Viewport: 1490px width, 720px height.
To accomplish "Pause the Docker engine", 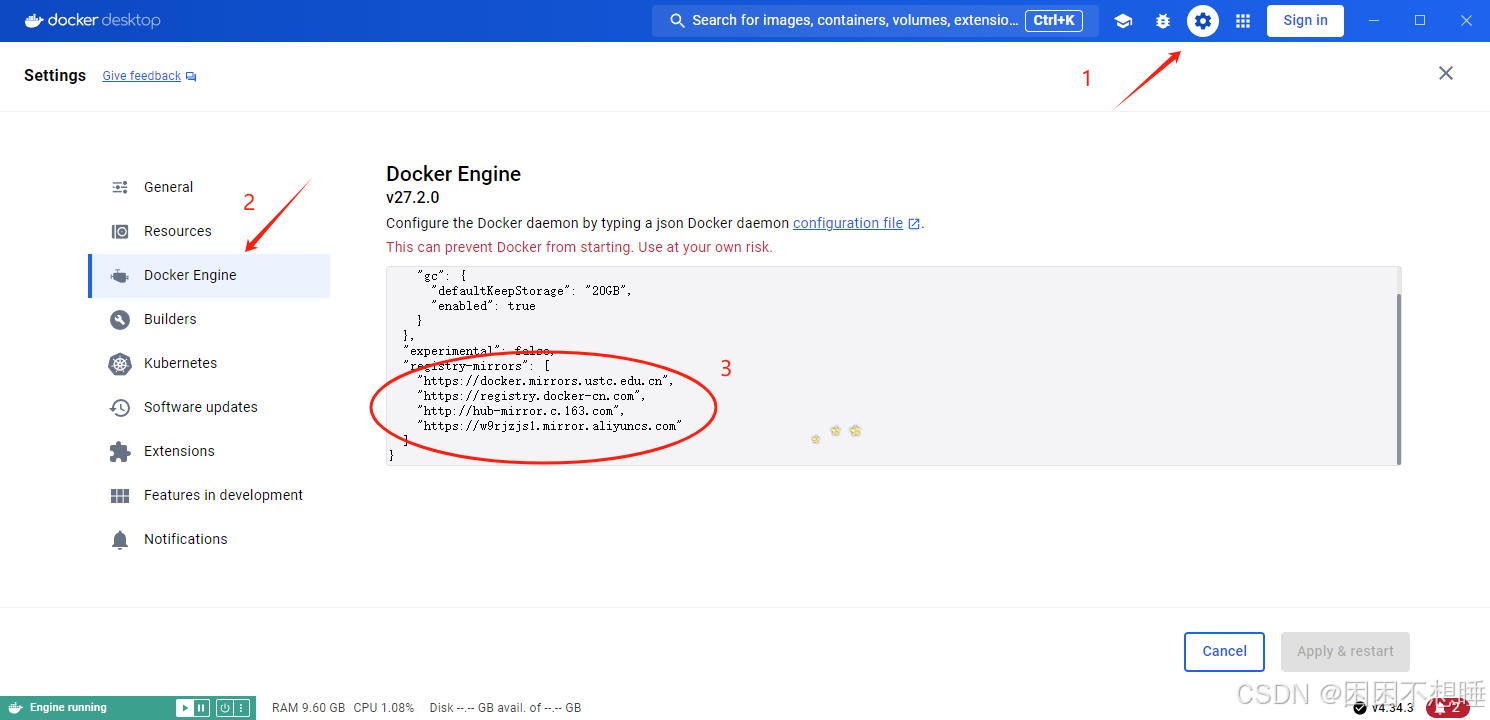I will point(201,708).
